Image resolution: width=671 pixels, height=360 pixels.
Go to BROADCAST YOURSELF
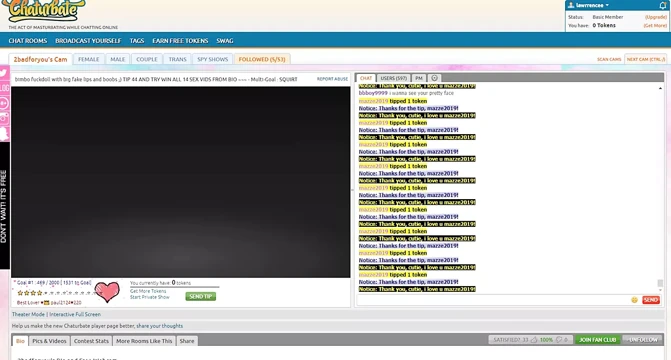88,41
